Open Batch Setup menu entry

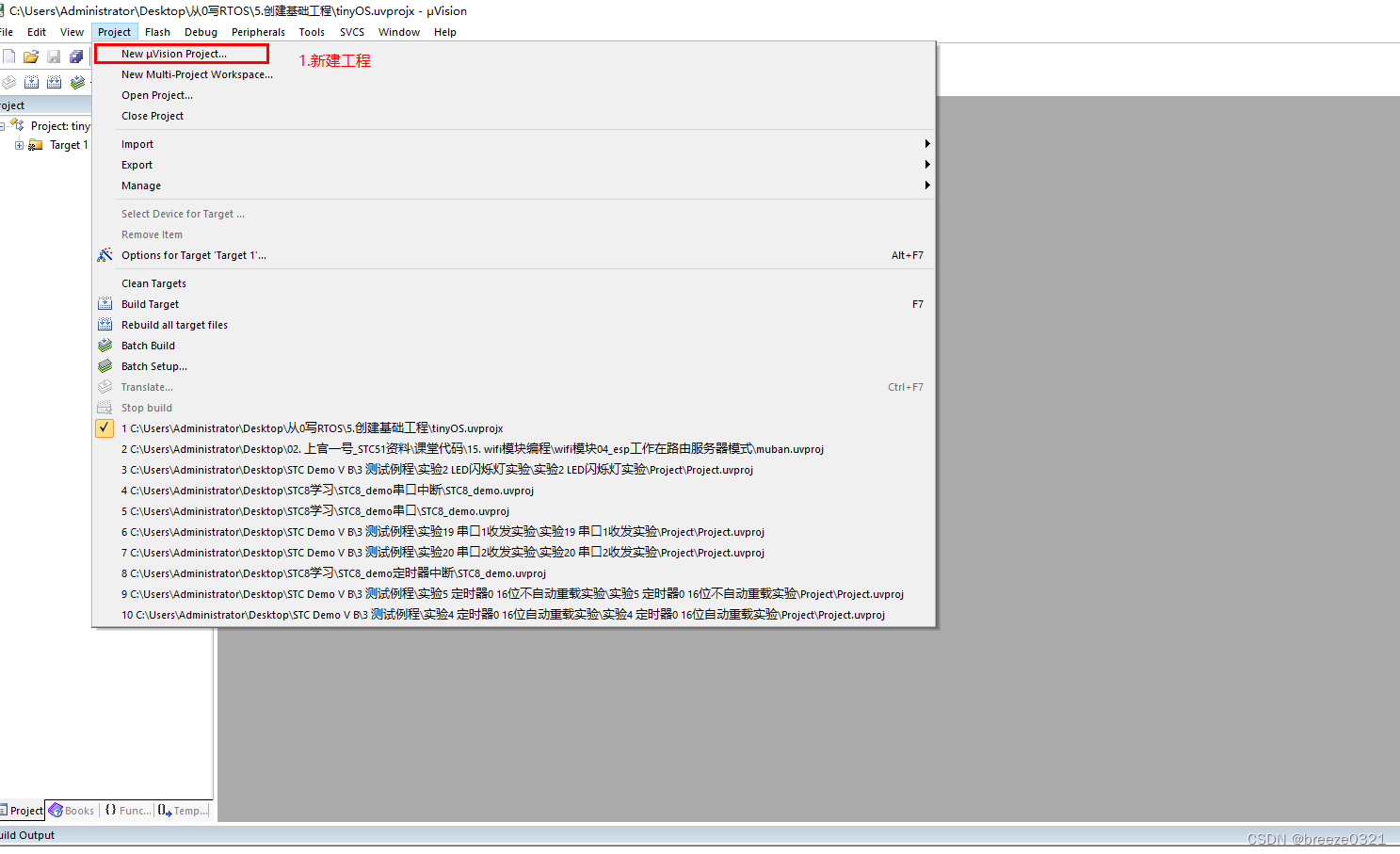514,366
